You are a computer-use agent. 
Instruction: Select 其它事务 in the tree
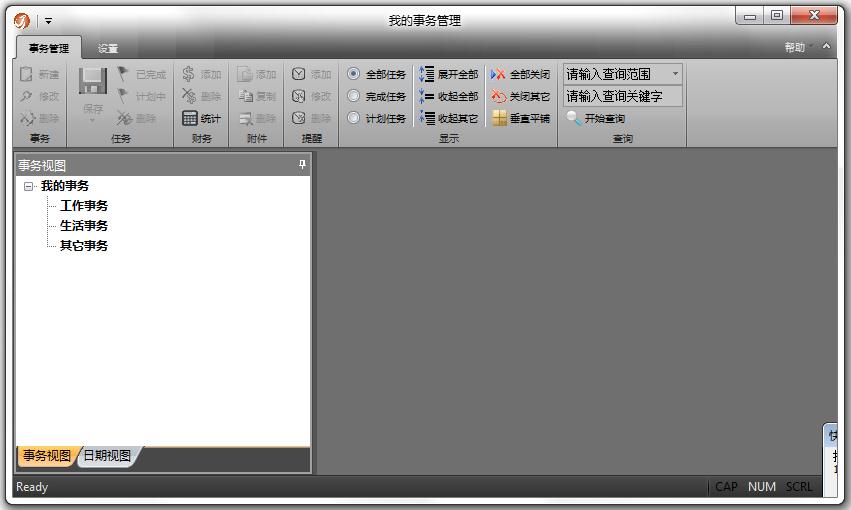point(84,246)
